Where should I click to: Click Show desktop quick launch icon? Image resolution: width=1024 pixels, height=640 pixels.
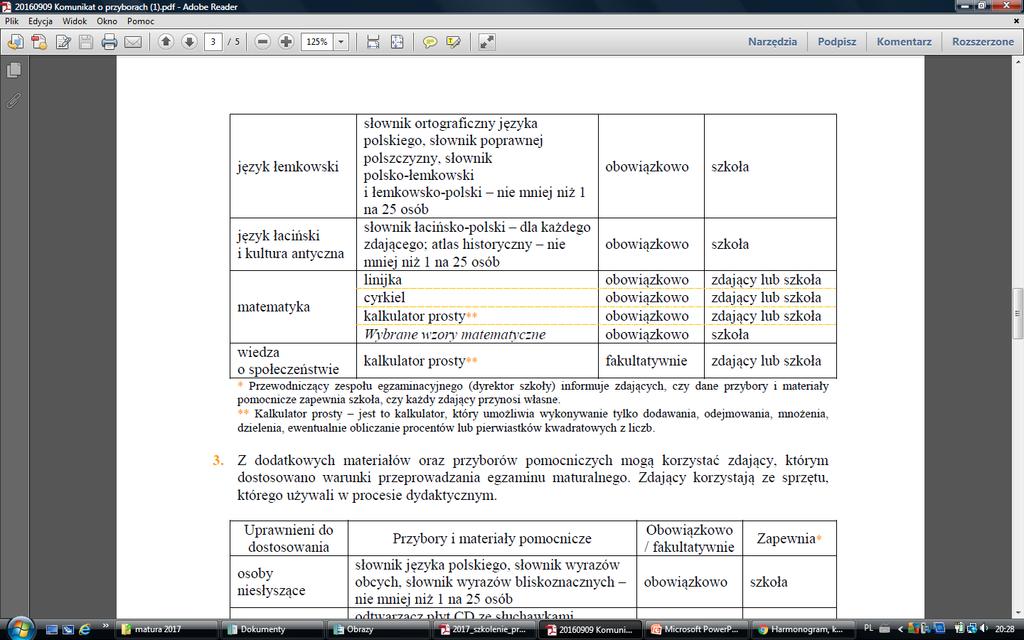(x=52, y=630)
